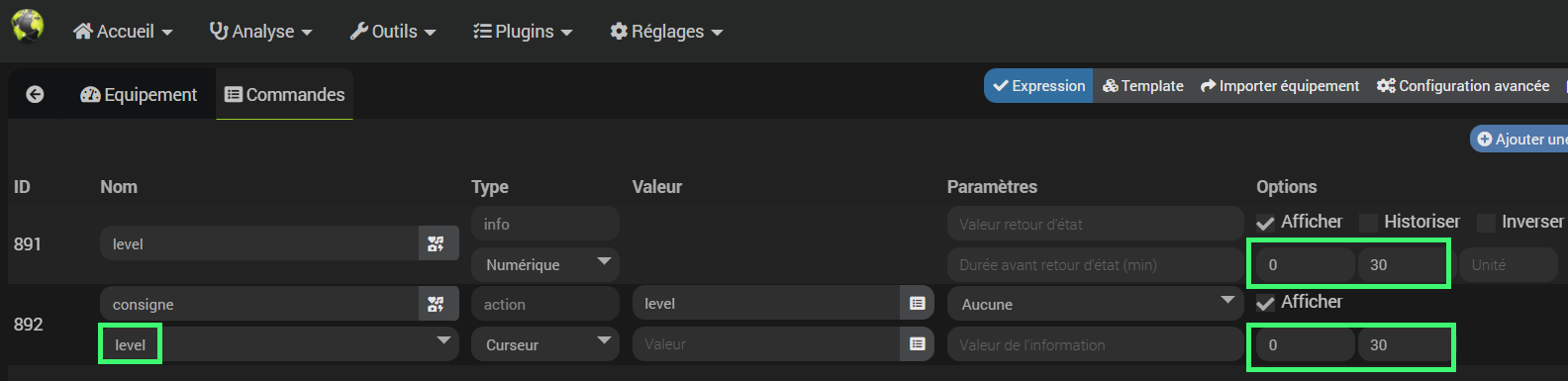
Task: Uncheck Afficher for command 892
Action: coord(1265,303)
